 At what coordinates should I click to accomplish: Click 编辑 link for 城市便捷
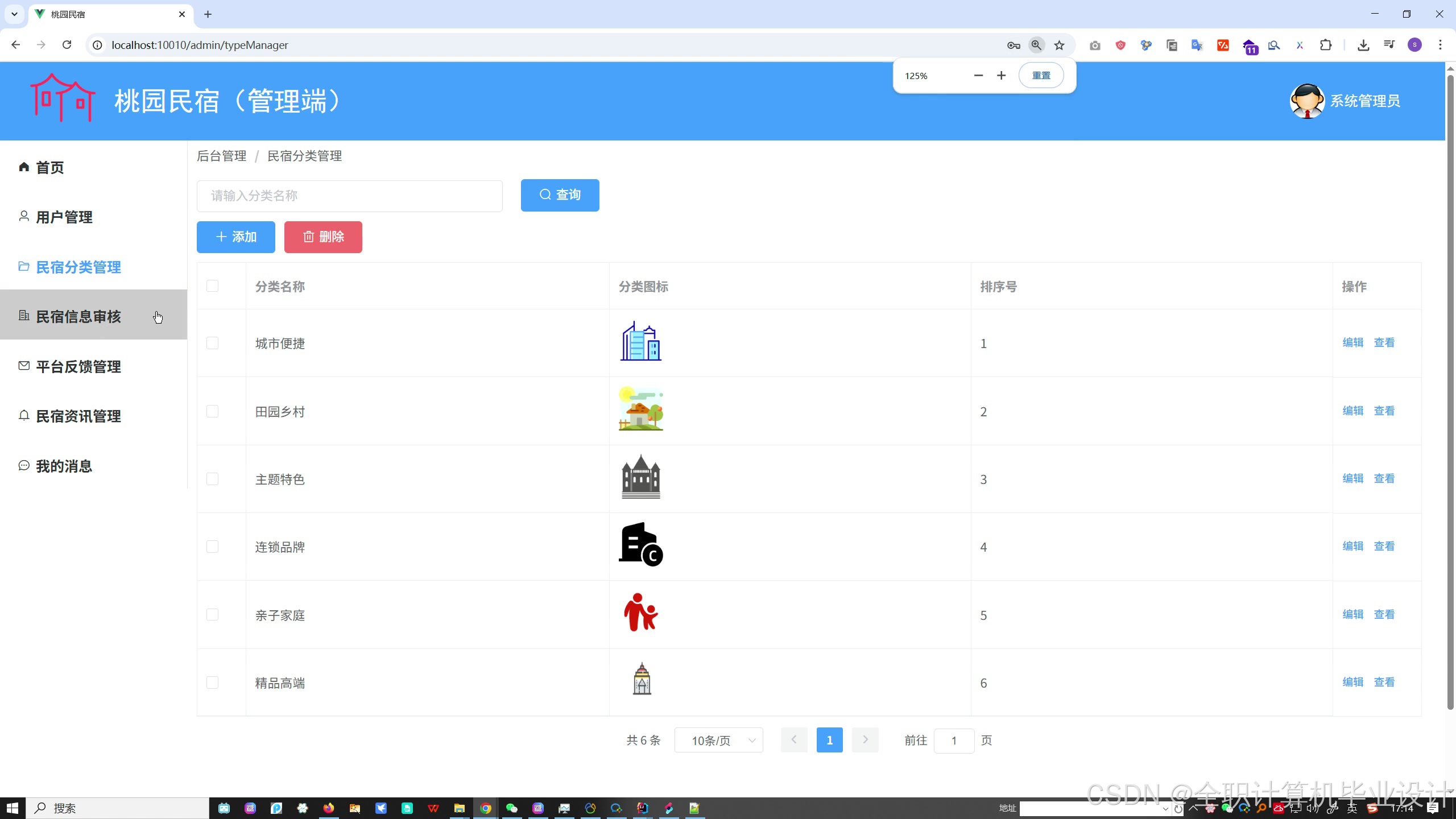[x=1352, y=342]
